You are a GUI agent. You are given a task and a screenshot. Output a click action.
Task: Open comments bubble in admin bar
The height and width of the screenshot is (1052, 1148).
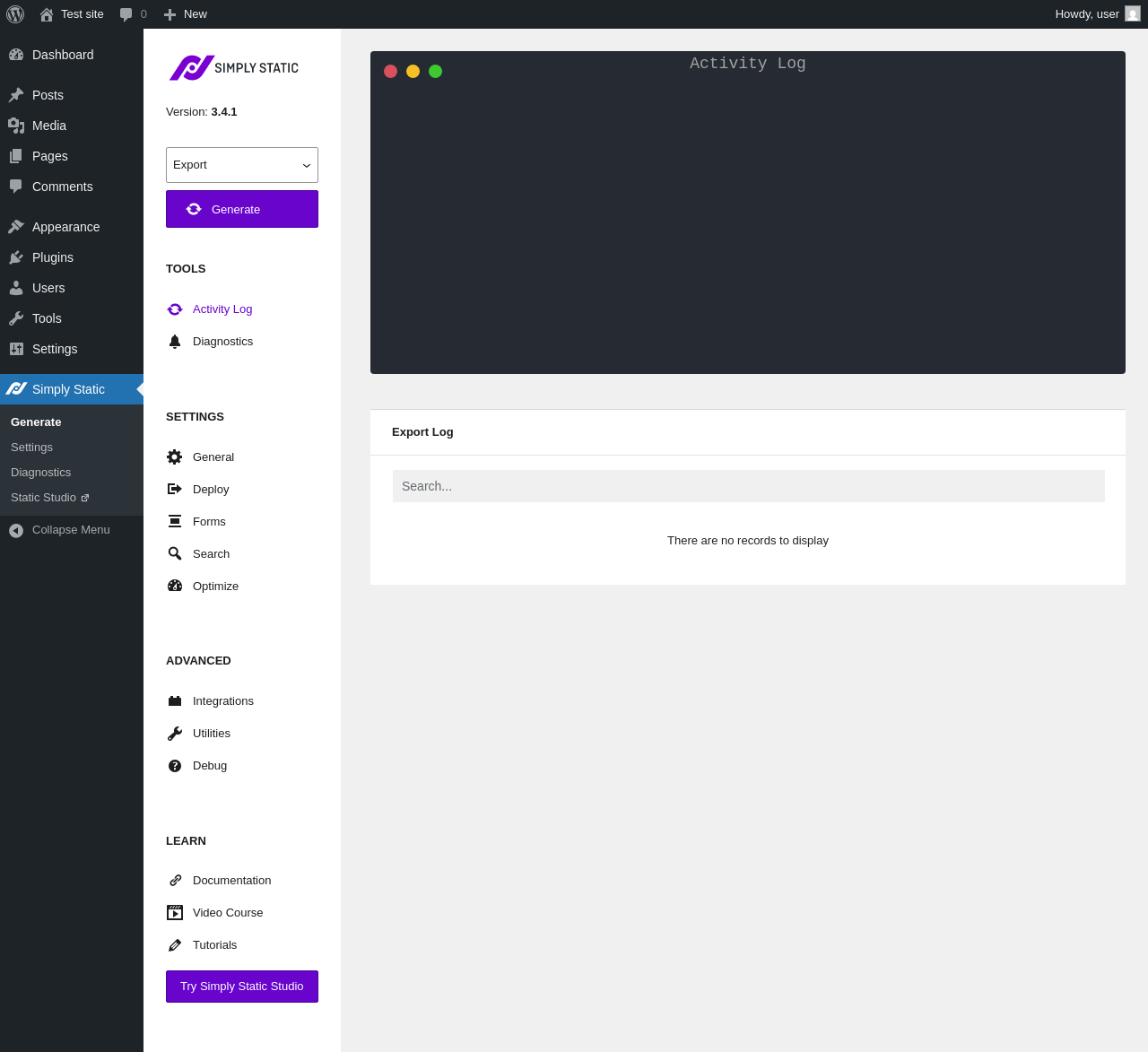[x=133, y=14]
